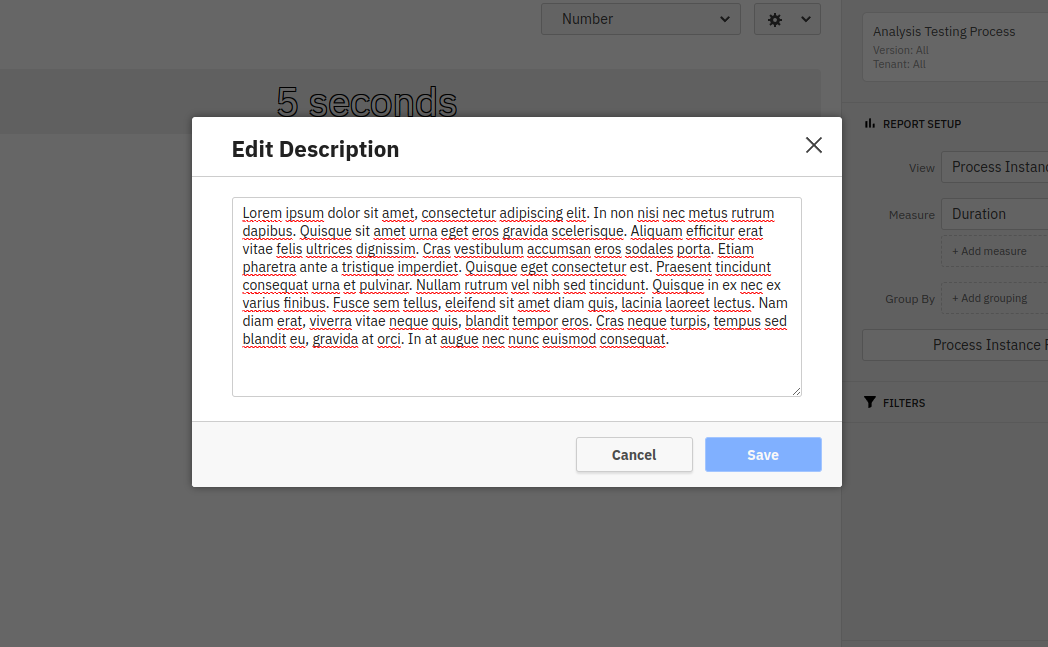Screen dimensions: 1048x647
Task: Expand the chevron beside the gear icon
Action: [x=806, y=19]
